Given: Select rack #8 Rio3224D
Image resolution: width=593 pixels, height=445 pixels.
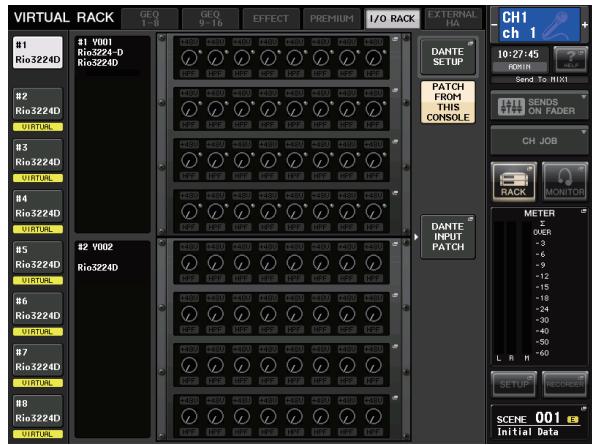Looking at the screenshot, I should [x=37, y=411].
